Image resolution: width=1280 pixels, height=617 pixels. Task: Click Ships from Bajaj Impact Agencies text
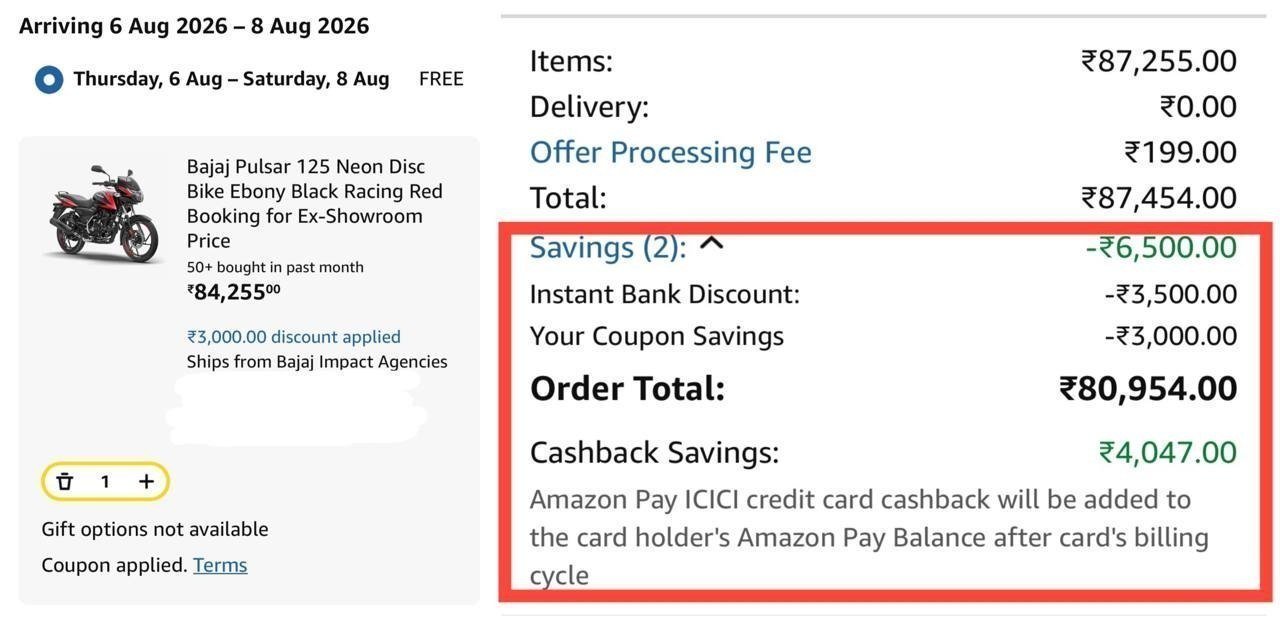point(317,362)
